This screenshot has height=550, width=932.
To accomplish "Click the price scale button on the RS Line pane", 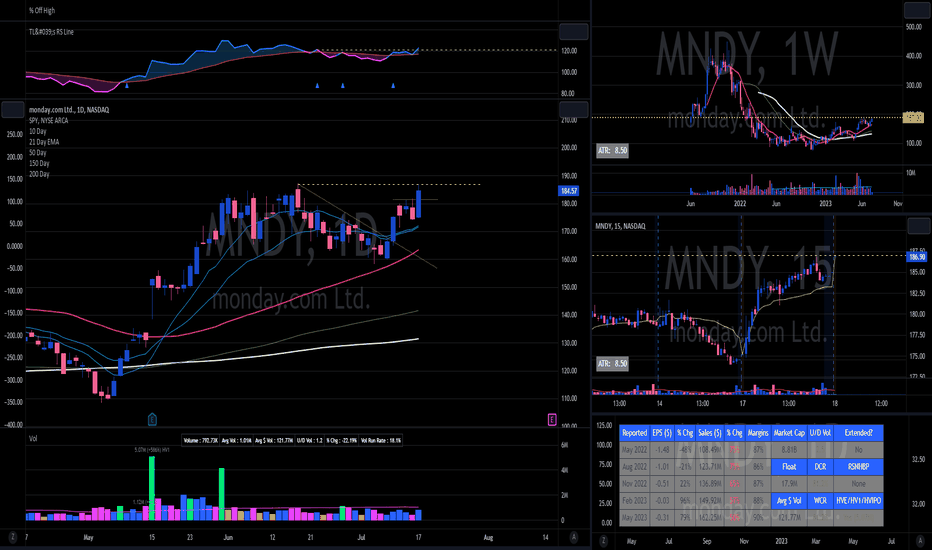I will [x=574, y=32].
